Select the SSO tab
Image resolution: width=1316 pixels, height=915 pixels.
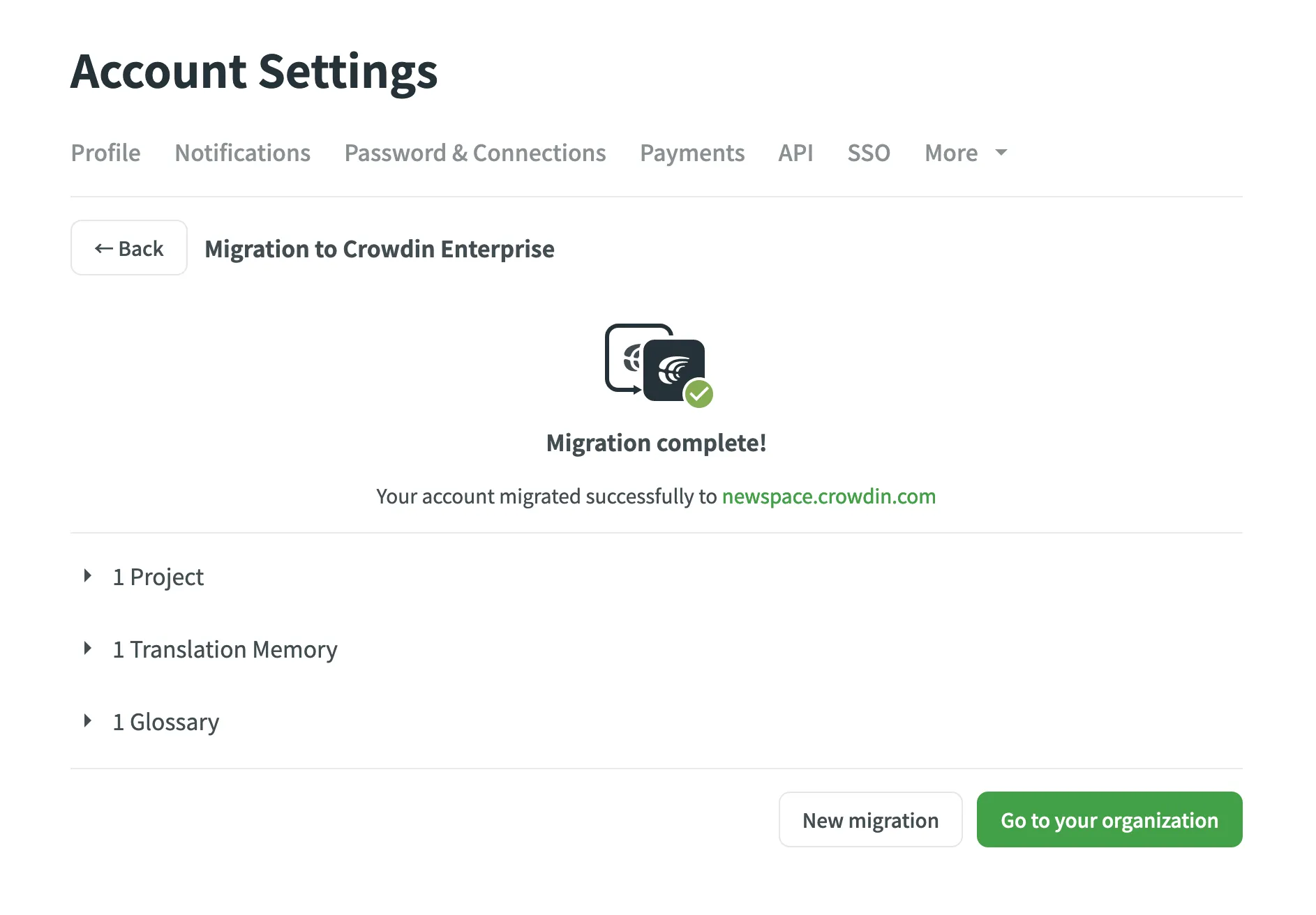869,153
